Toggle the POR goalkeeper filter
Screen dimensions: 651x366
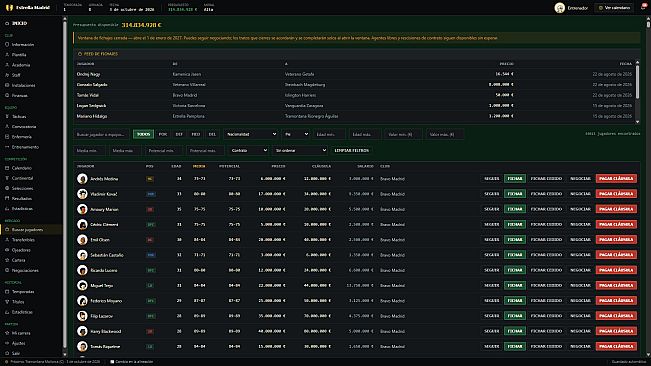coord(163,134)
